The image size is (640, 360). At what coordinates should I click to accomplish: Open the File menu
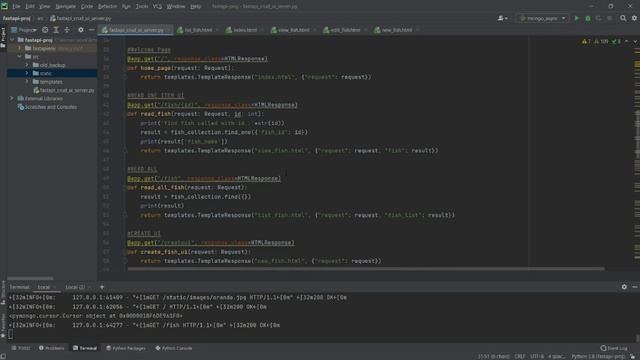point(16,7)
